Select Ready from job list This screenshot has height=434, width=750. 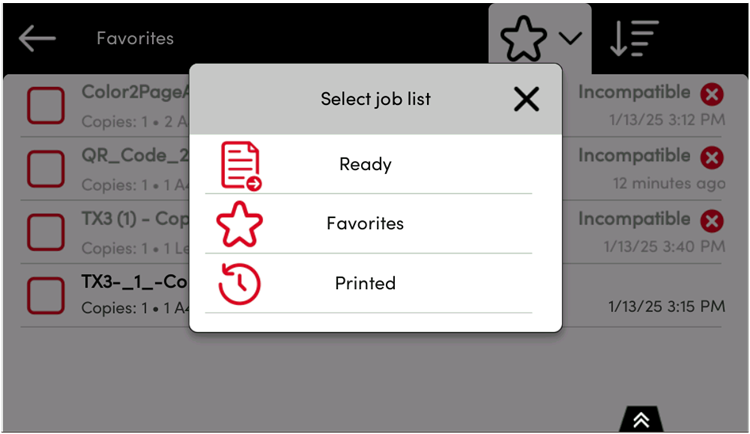(x=365, y=165)
